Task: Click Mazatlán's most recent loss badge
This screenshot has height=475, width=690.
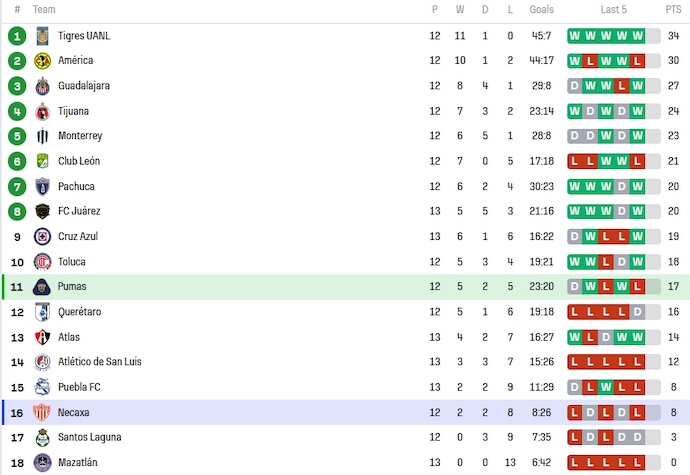Action: click(x=637, y=462)
